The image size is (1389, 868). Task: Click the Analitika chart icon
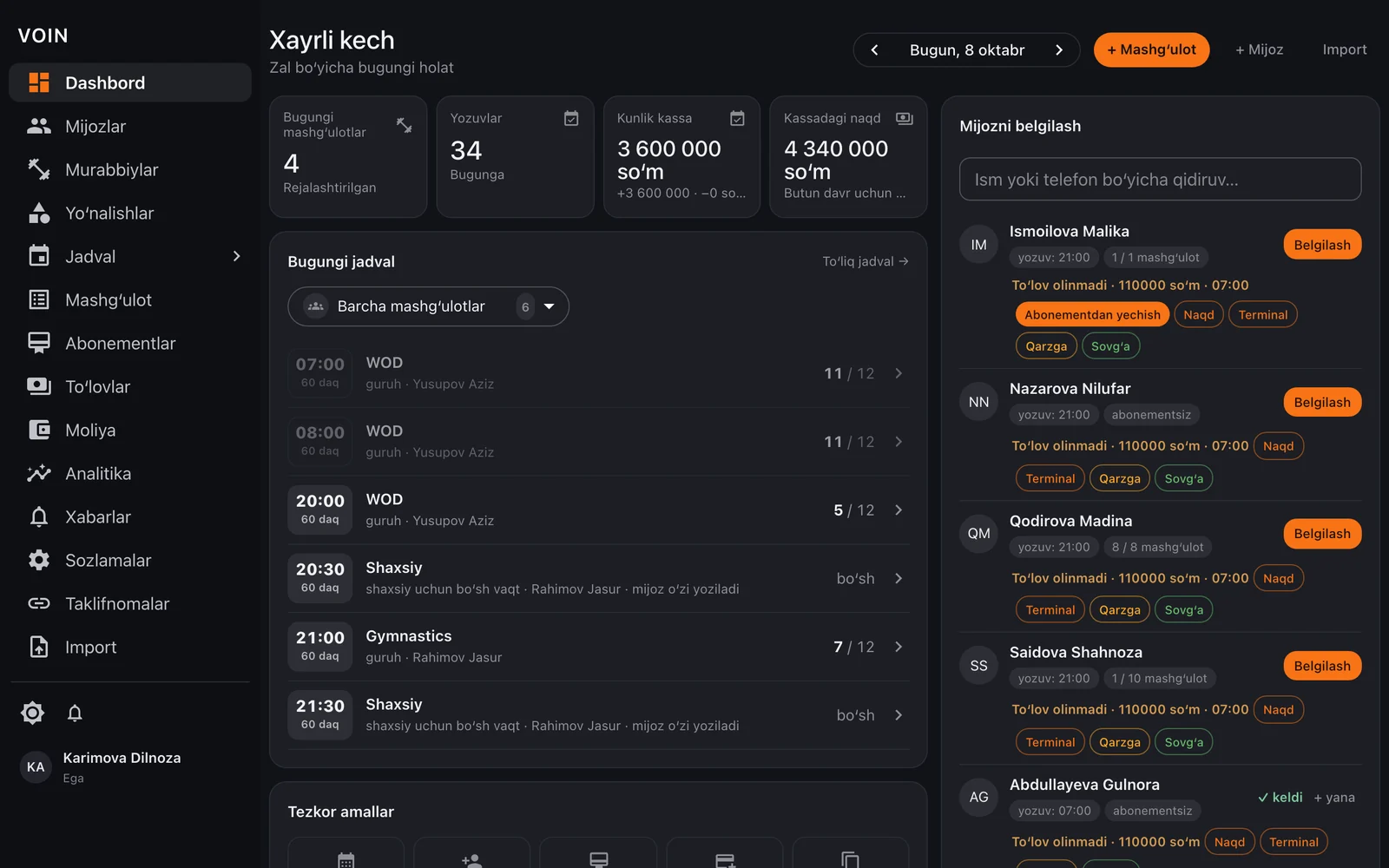point(39,473)
